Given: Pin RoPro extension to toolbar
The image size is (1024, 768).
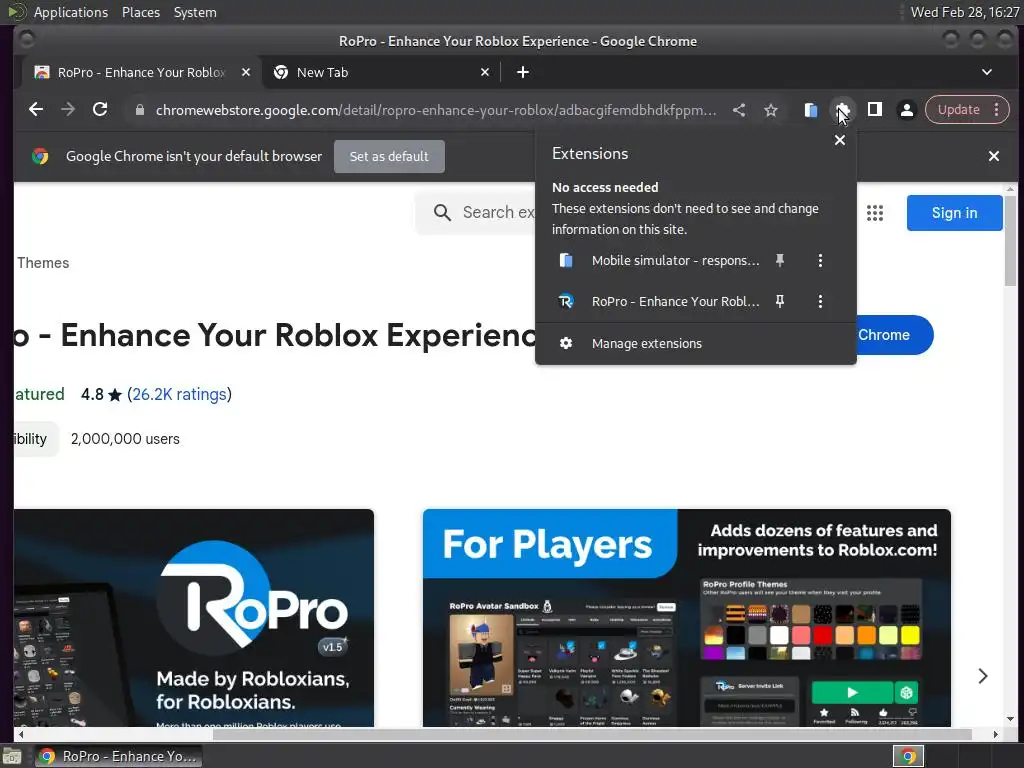Looking at the screenshot, I should 780,301.
